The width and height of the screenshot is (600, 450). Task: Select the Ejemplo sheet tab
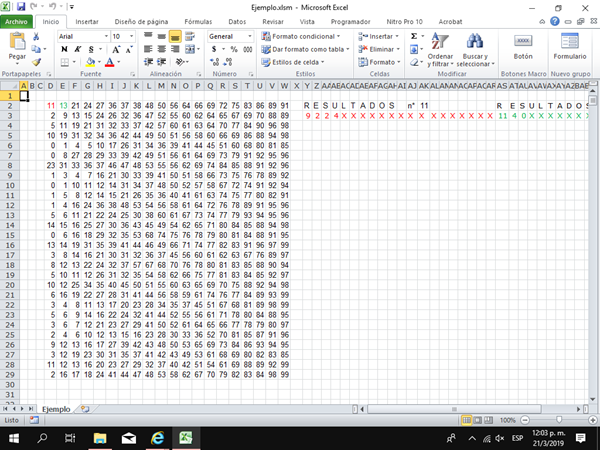click(56, 409)
